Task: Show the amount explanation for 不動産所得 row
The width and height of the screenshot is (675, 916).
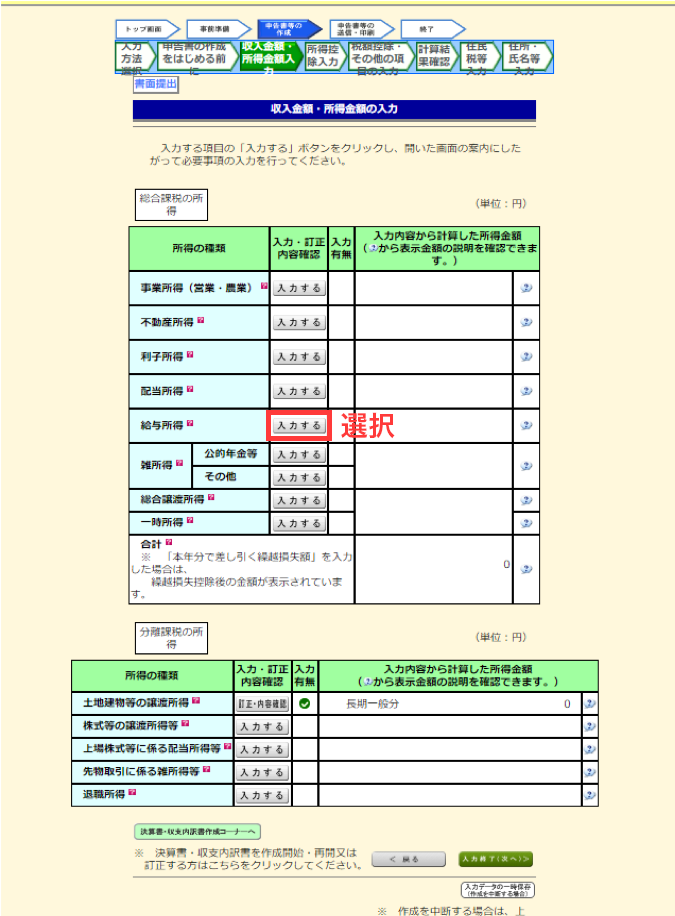Action: pyautogui.click(x=526, y=322)
